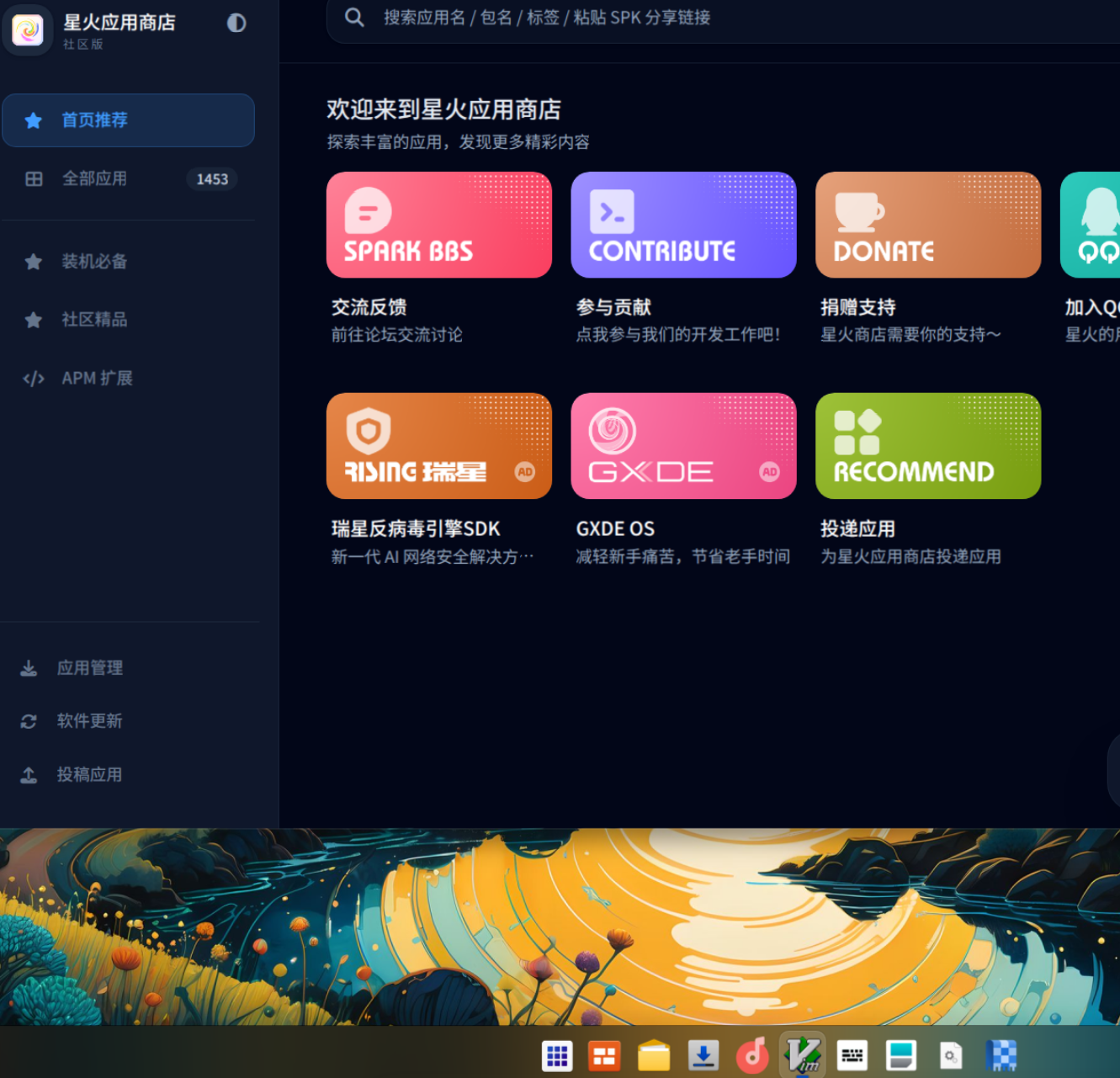Click the refresh icon beside 软件更新
This screenshot has width=1120, height=1078.
point(29,721)
